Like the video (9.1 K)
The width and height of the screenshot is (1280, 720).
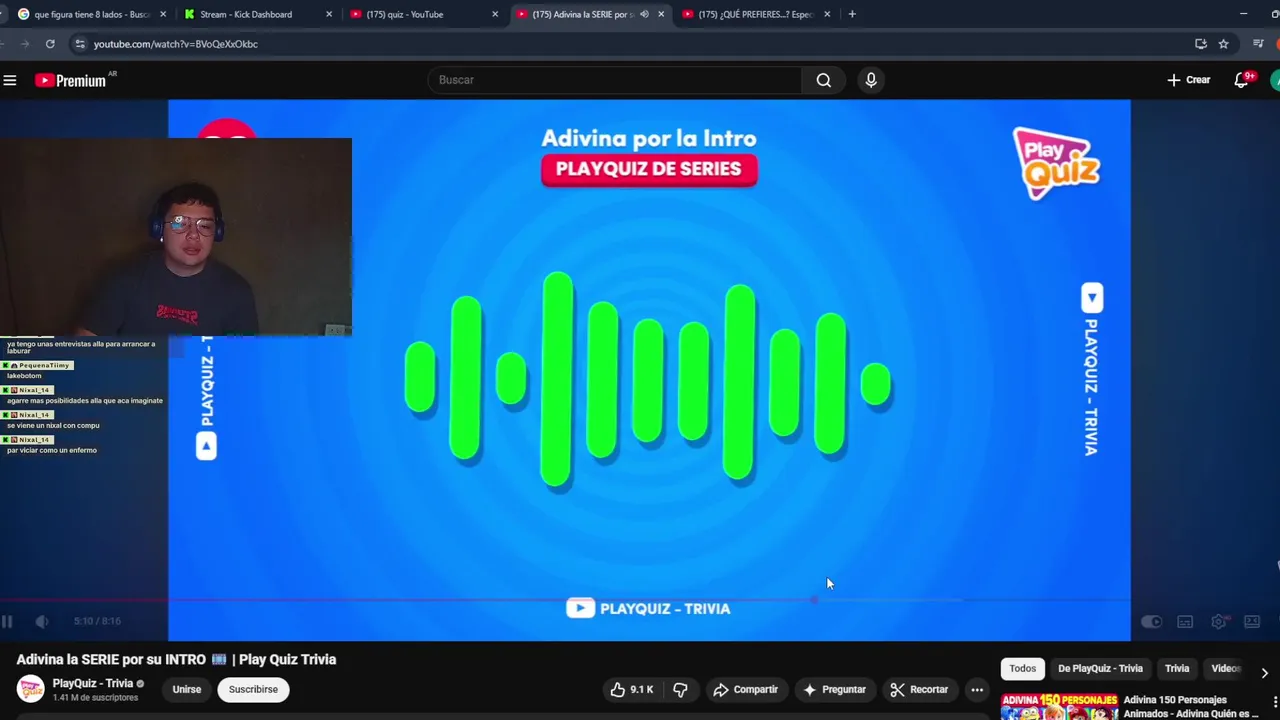631,689
